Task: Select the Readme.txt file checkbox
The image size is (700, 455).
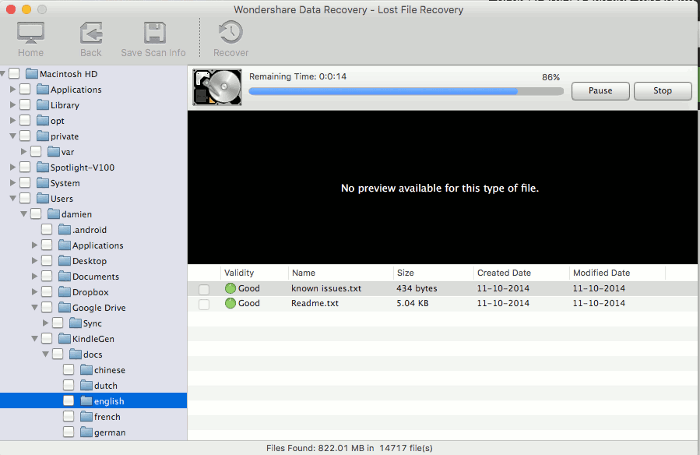Action: tap(204, 305)
